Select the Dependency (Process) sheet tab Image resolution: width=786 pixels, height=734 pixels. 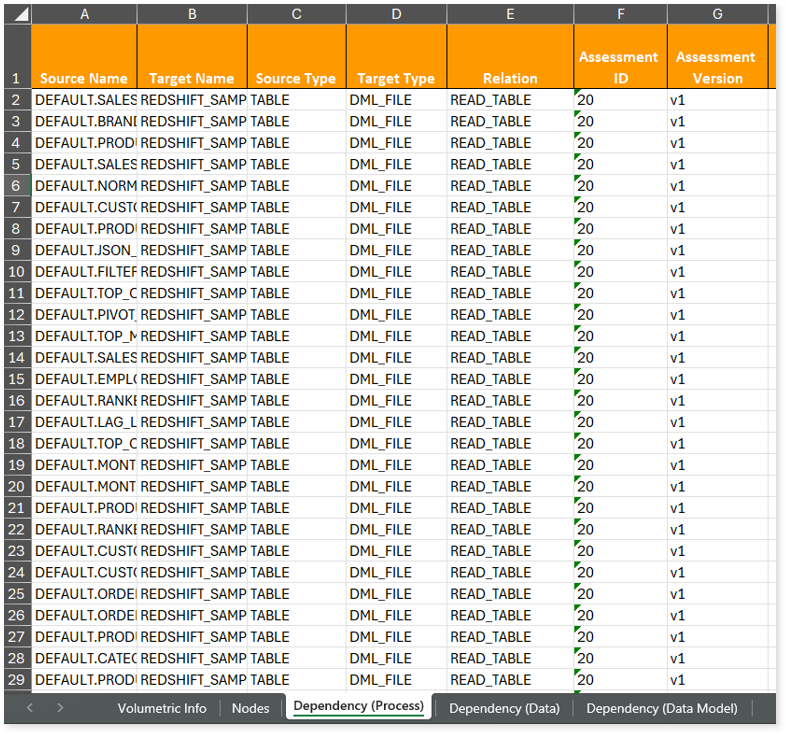pyautogui.click(x=358, y=707)
